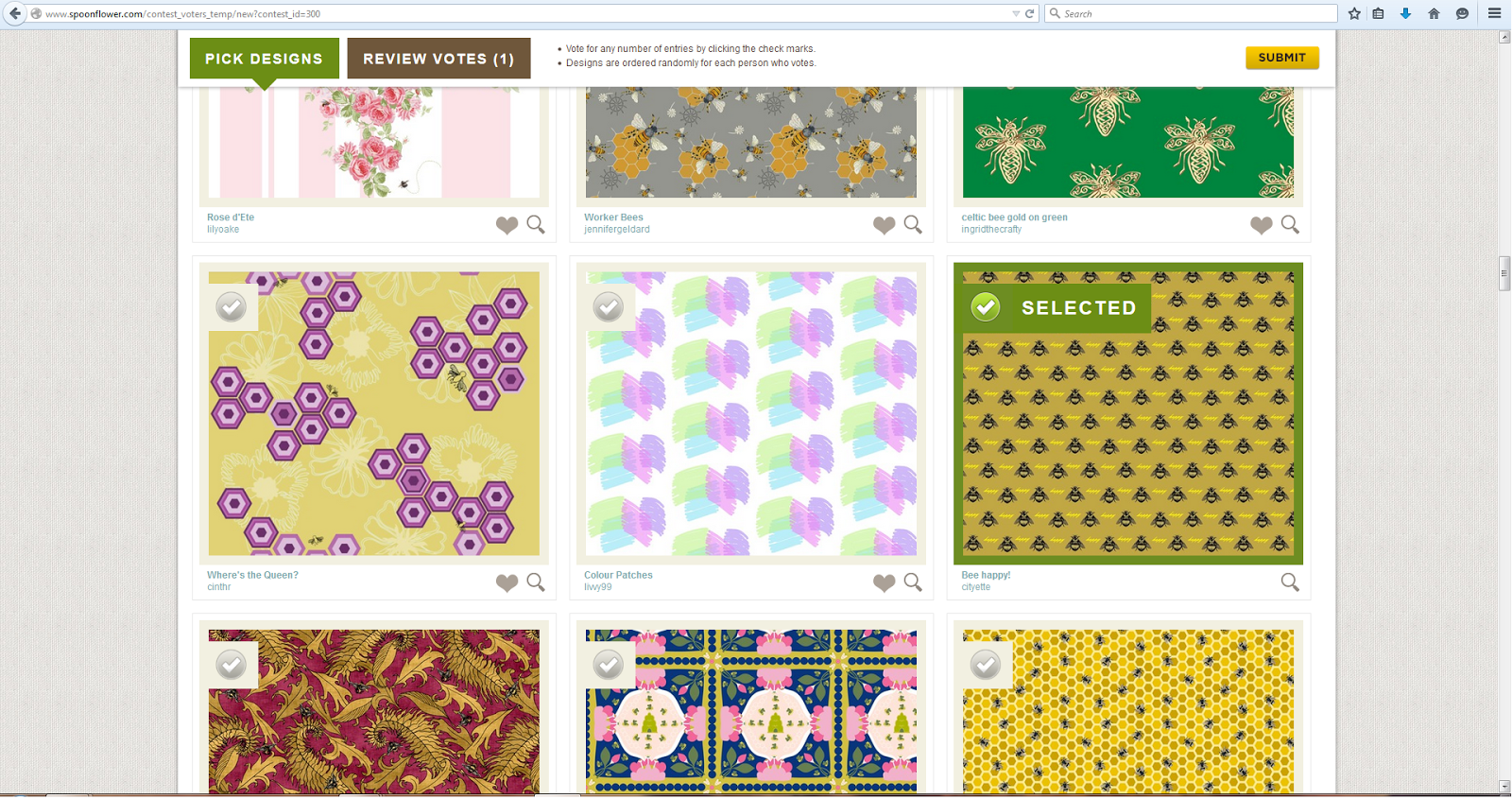Favorite the Rose d'Ete design heart
Screen dimensions: 1512x799
tap(507, 225)
